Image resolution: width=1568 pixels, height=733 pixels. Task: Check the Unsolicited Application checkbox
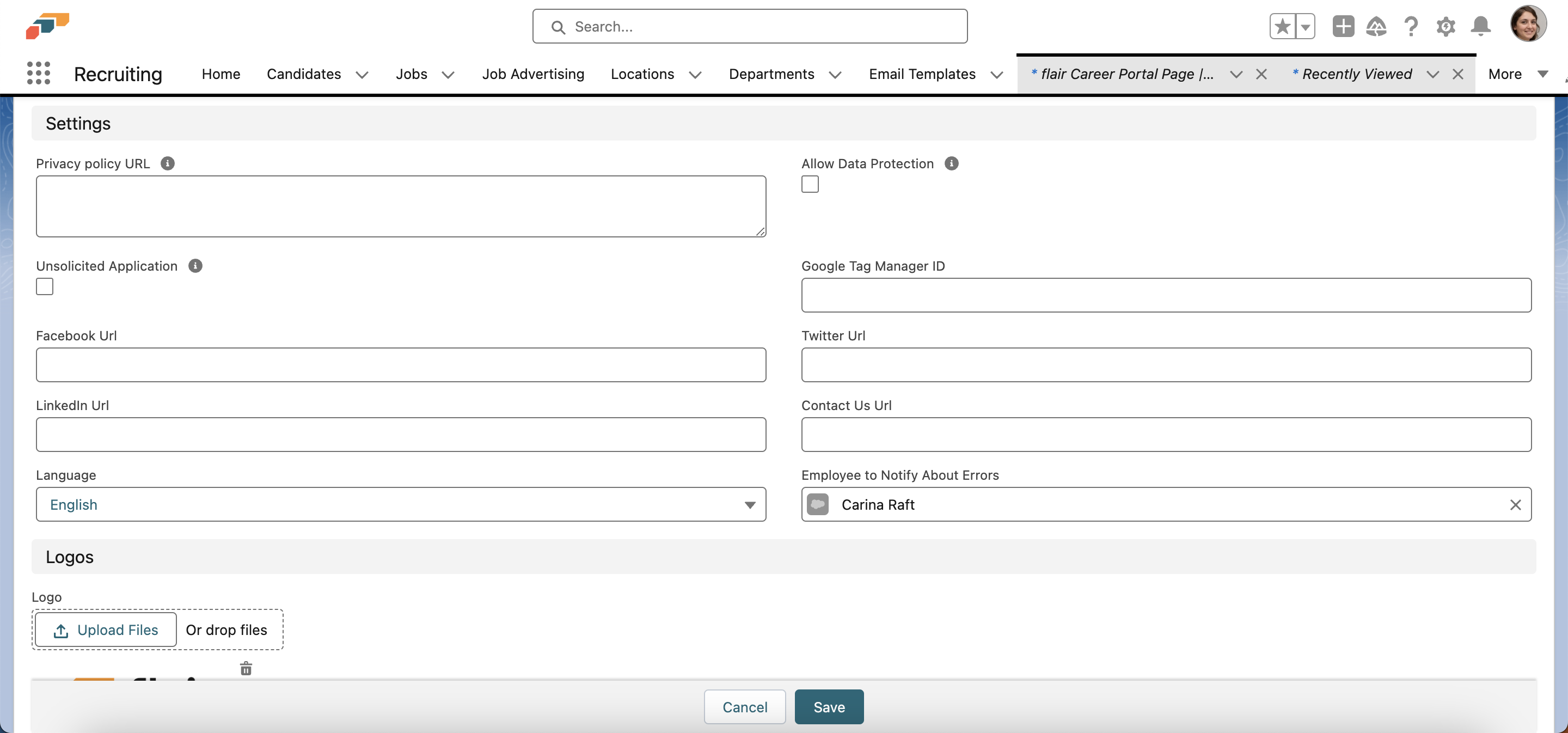[x=45, y=286]
